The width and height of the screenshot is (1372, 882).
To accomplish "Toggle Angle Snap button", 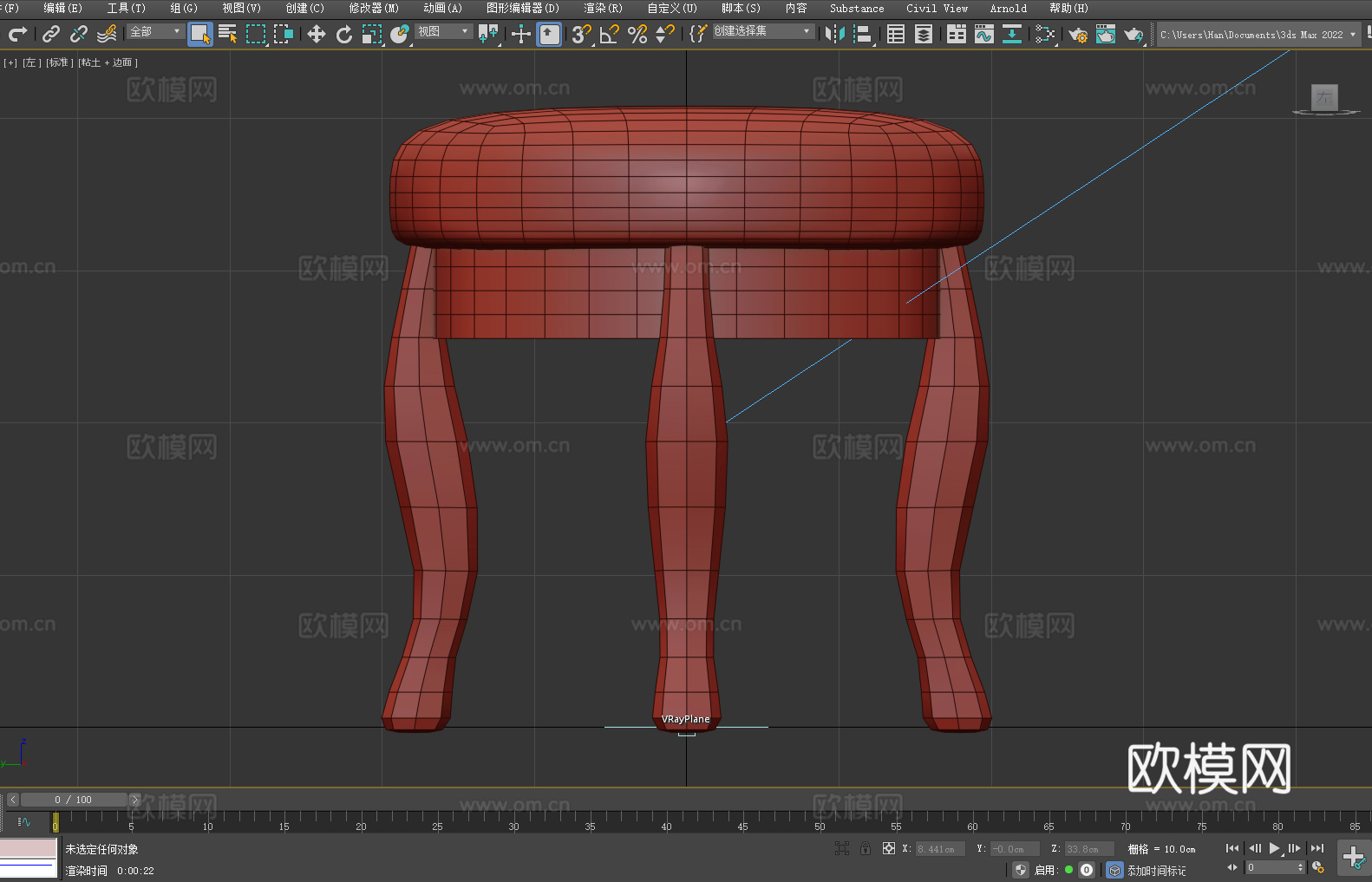I will (610, 34).
